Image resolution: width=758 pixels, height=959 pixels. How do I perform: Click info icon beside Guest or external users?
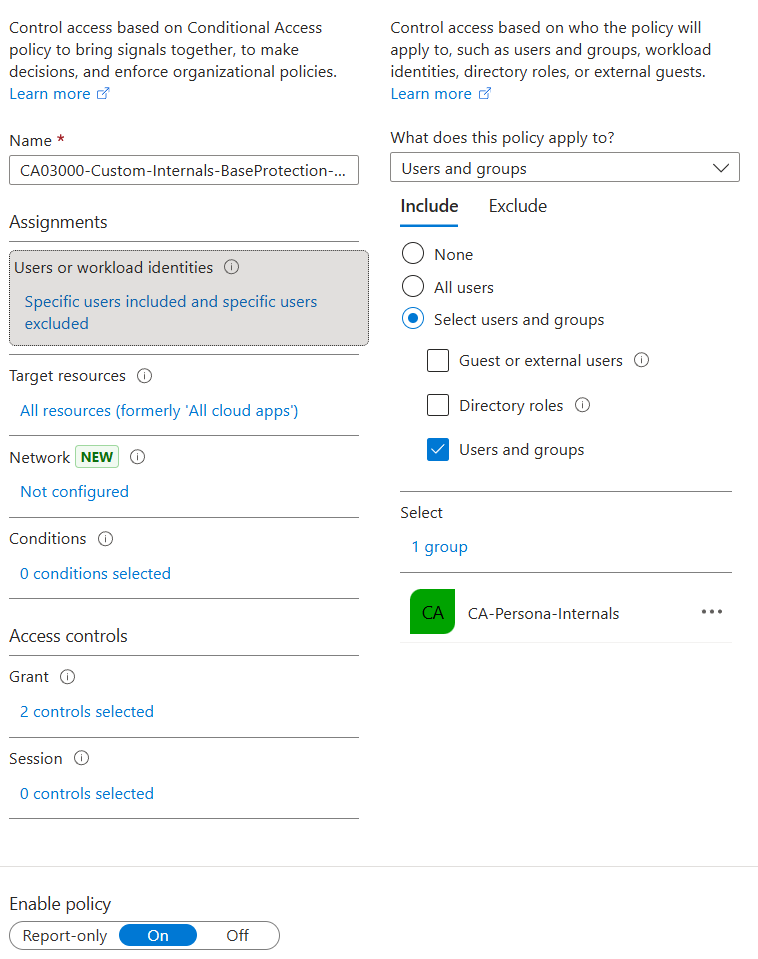642,360
